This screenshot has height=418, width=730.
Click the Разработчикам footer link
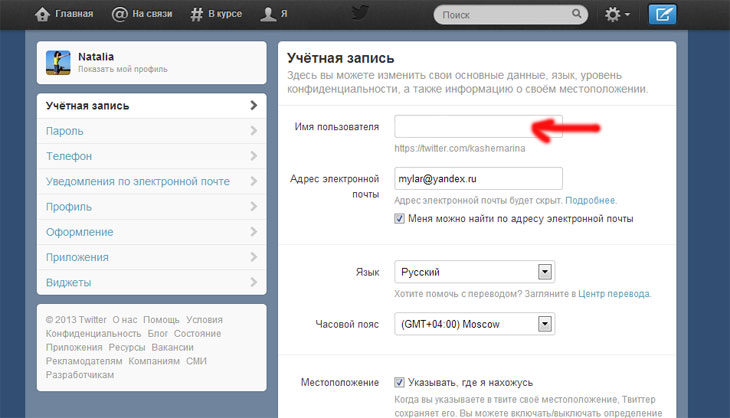tap(80, 375)
